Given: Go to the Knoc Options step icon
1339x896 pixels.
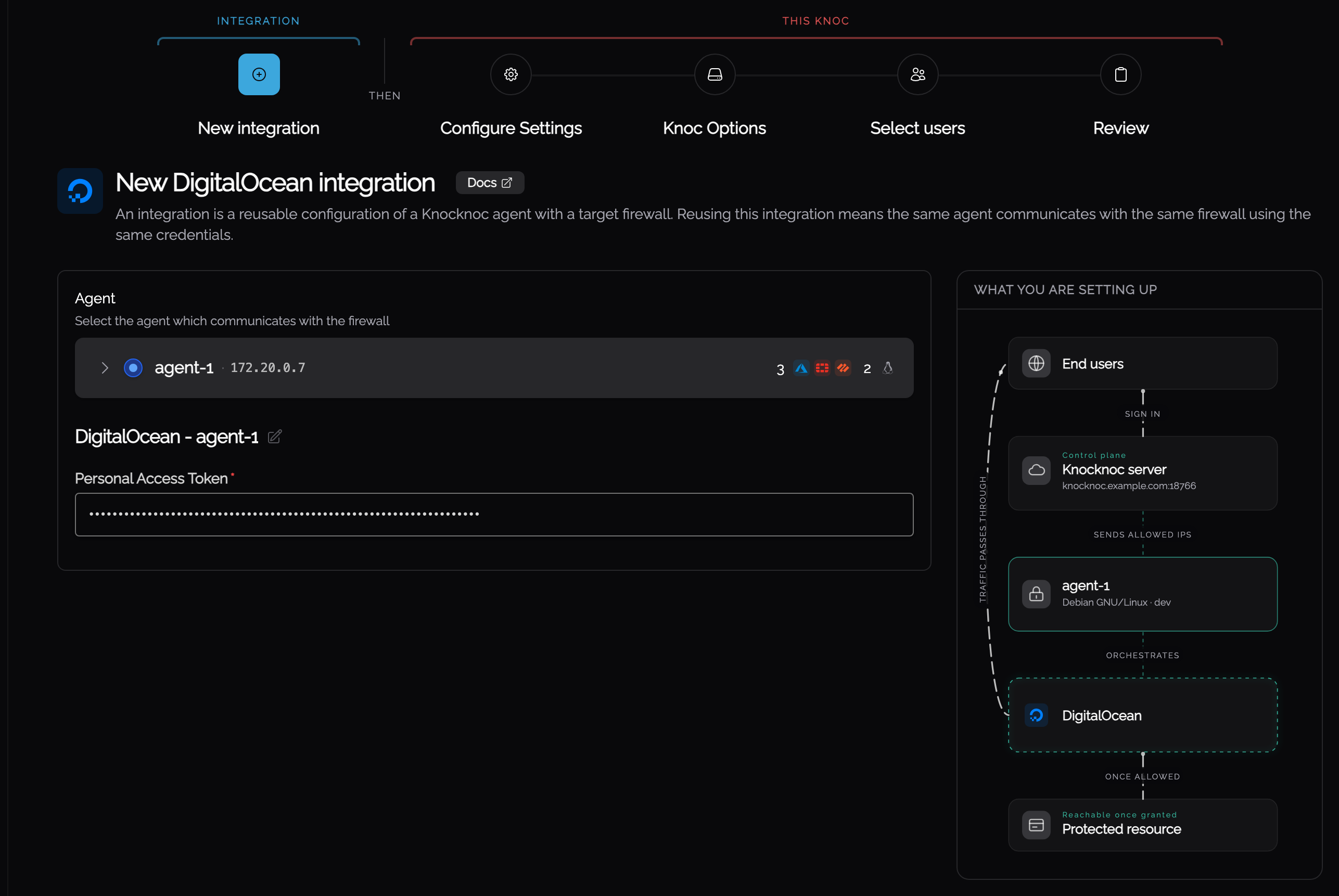Looking at the screenshot, I should [715, 74].
